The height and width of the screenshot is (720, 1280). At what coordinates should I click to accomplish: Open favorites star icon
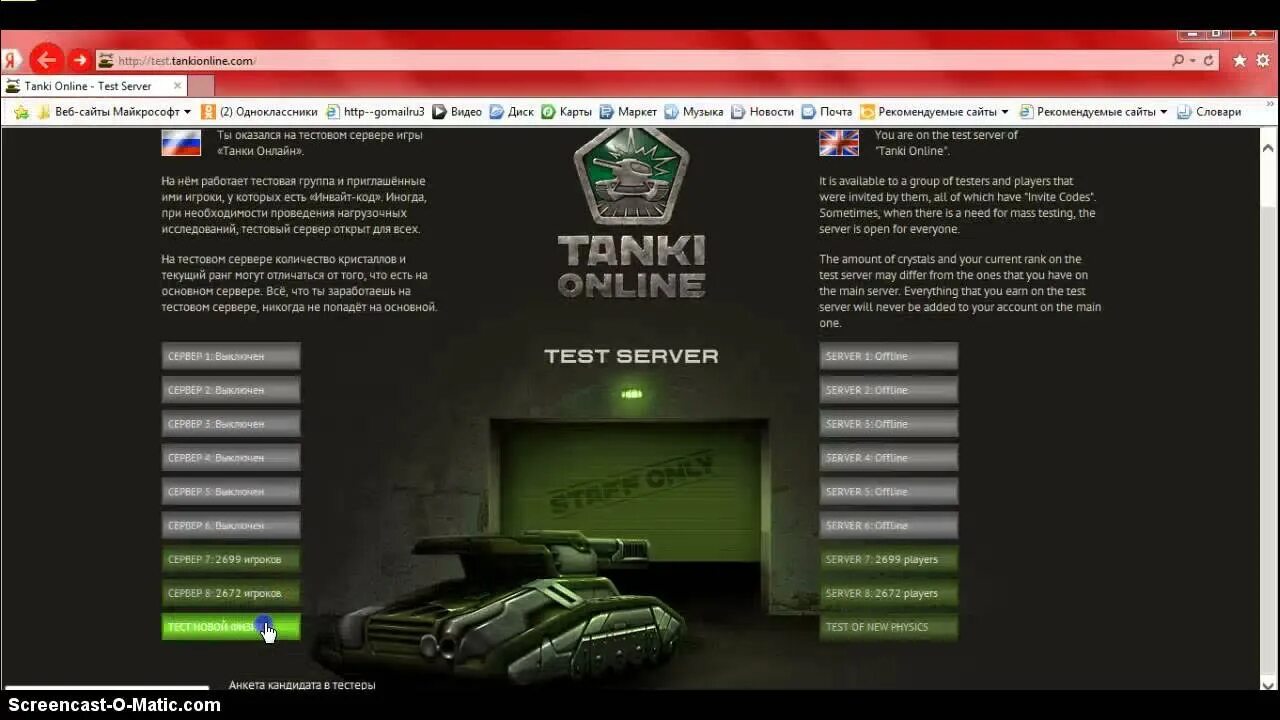[1240, 61]
